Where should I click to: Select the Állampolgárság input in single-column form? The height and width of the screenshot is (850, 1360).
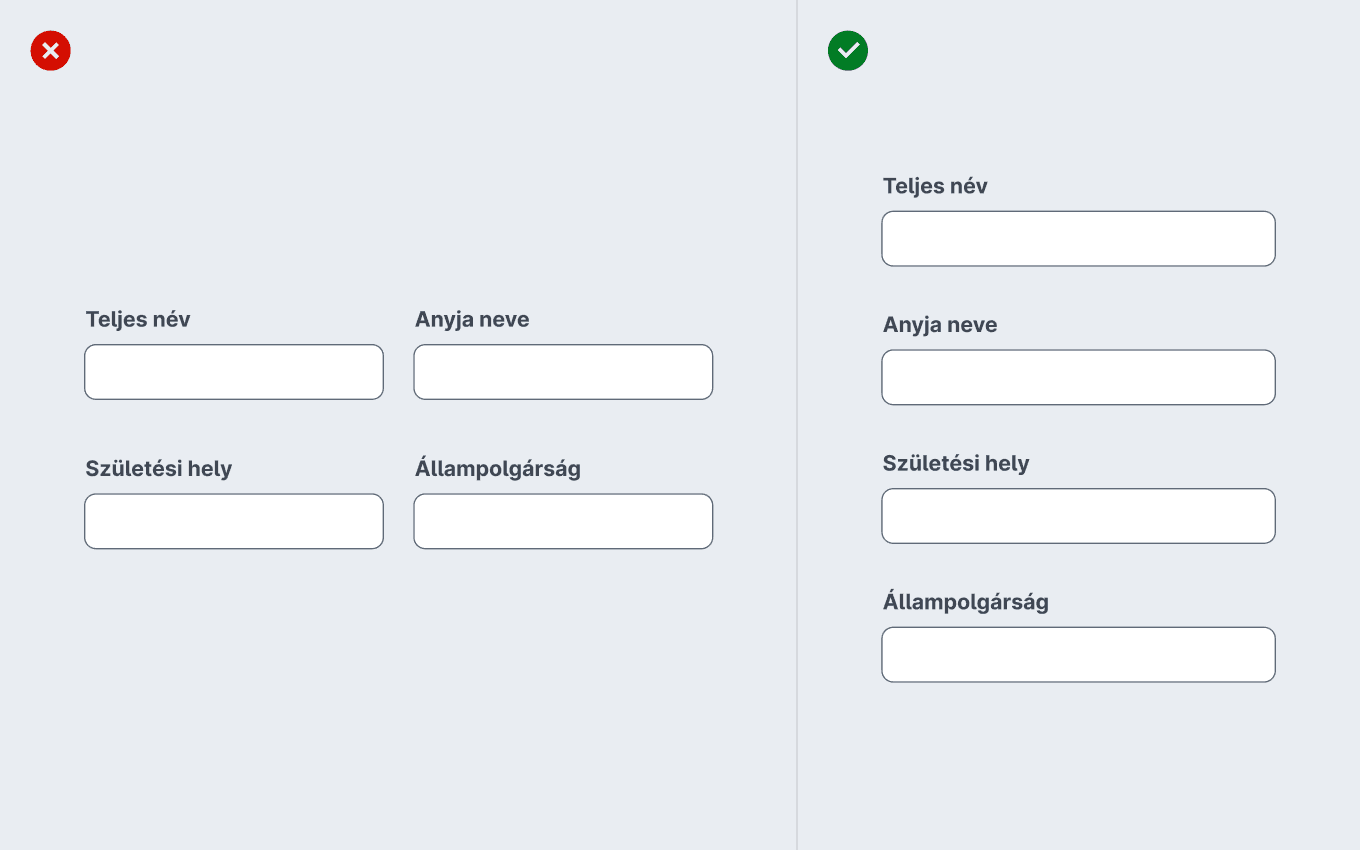[1078, 655]
